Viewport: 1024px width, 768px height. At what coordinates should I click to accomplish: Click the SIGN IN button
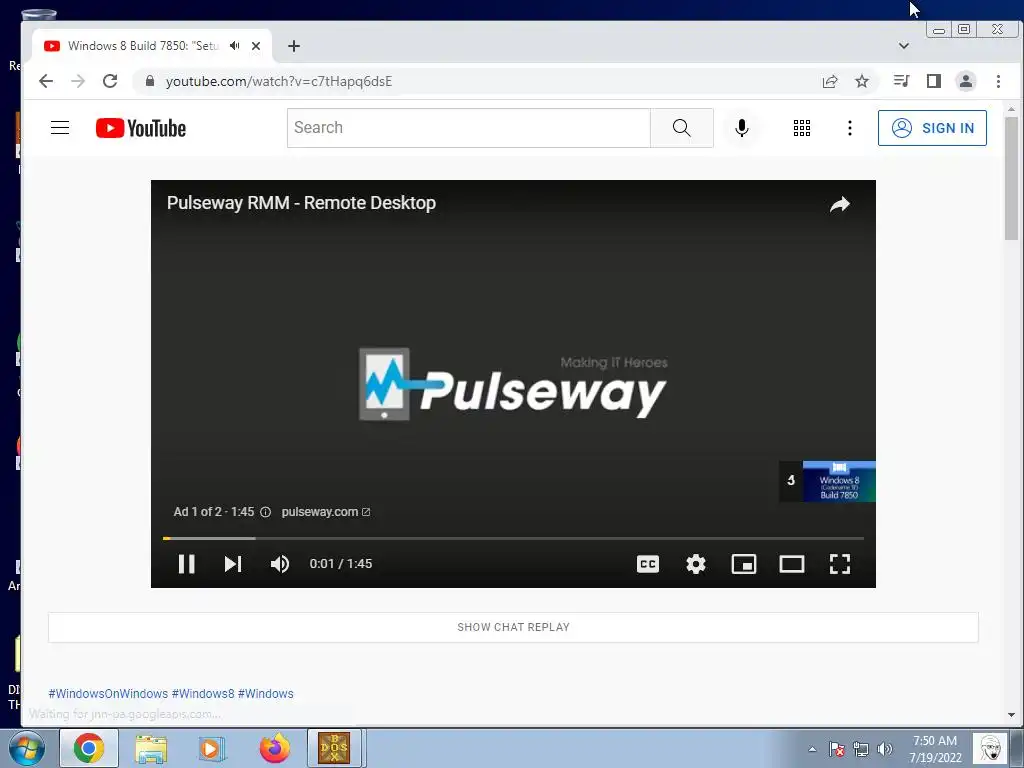click(933, 128)
